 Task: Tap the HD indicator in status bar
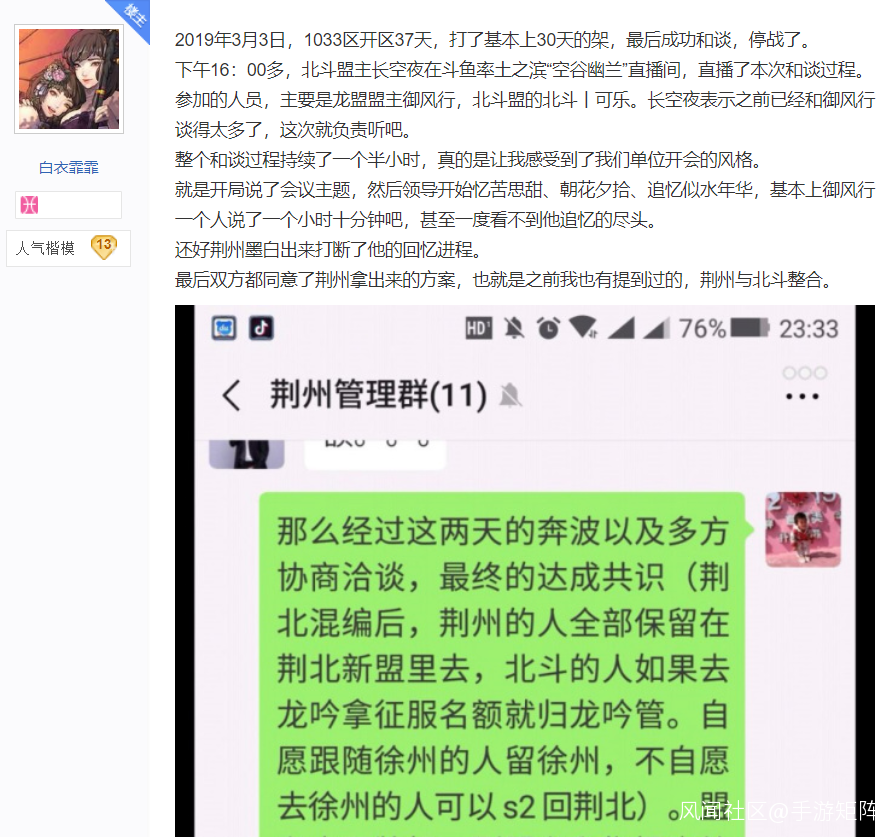pyautogui.click(x=478, y=328)
